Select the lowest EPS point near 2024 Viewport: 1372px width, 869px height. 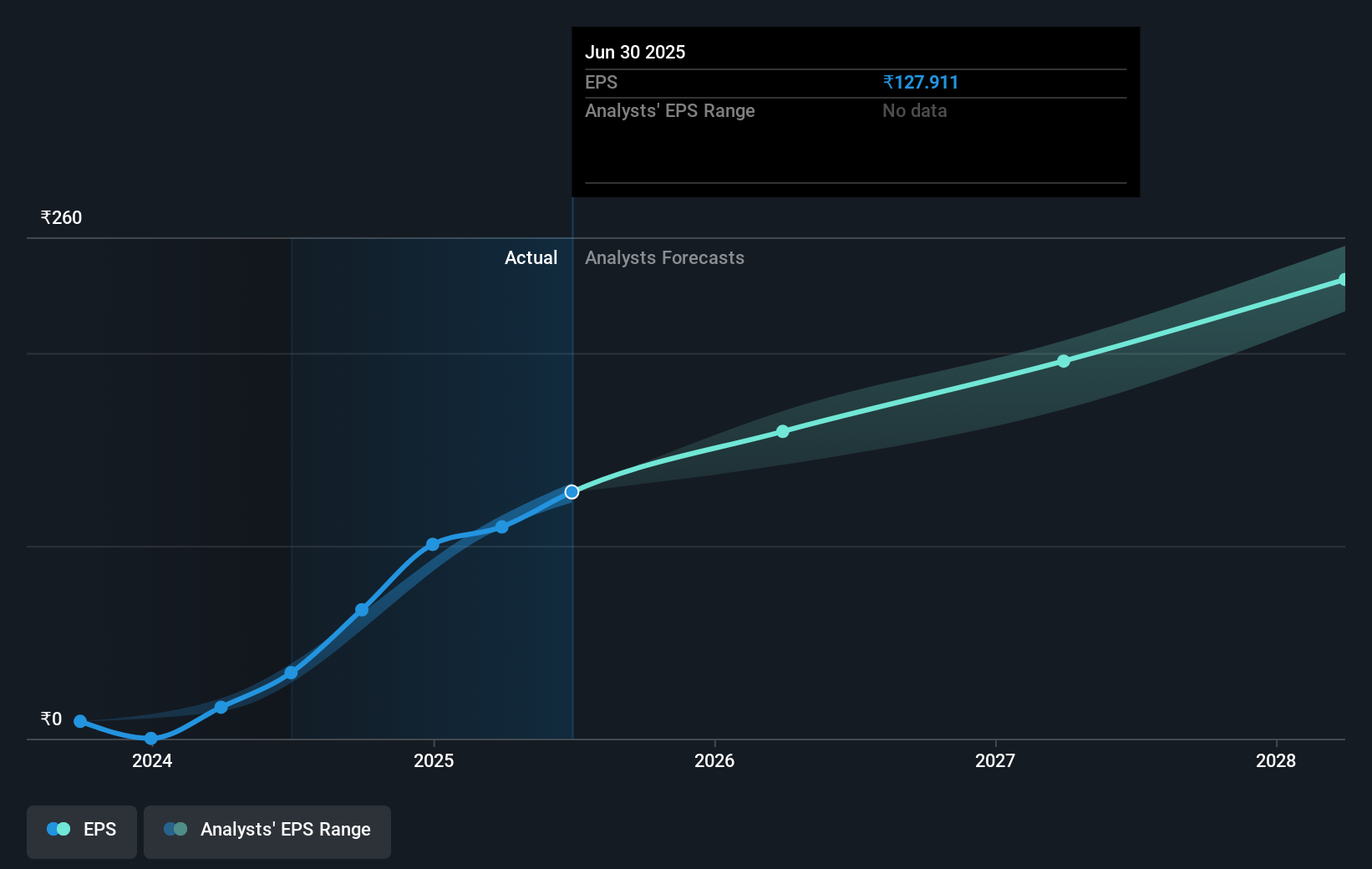click(150, 738)
